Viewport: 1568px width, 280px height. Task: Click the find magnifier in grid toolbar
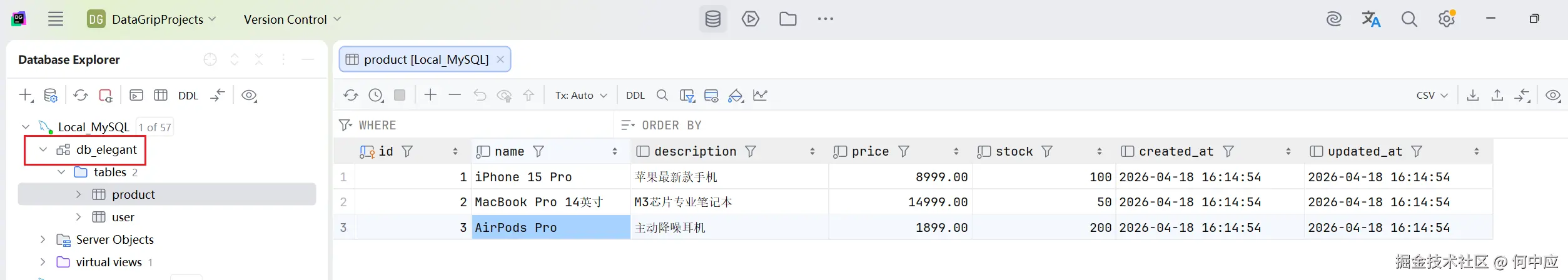click(662, 95)
